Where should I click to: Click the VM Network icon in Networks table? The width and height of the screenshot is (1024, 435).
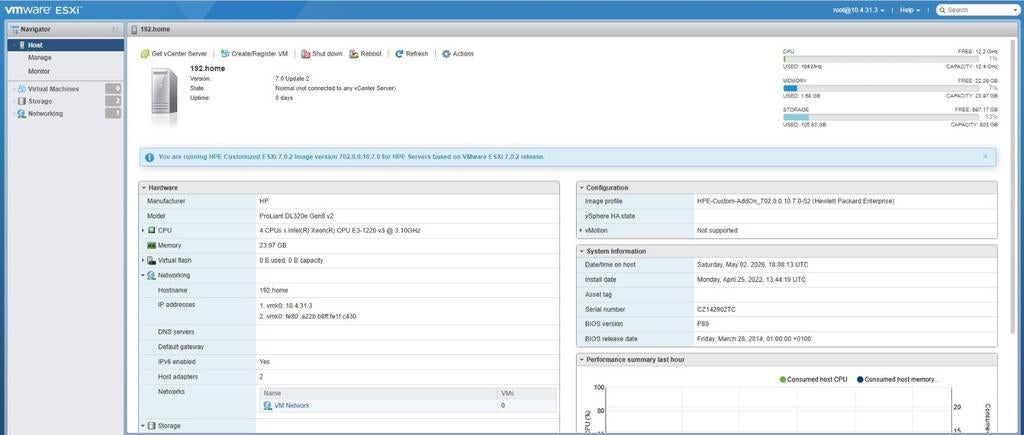point(268,406)
